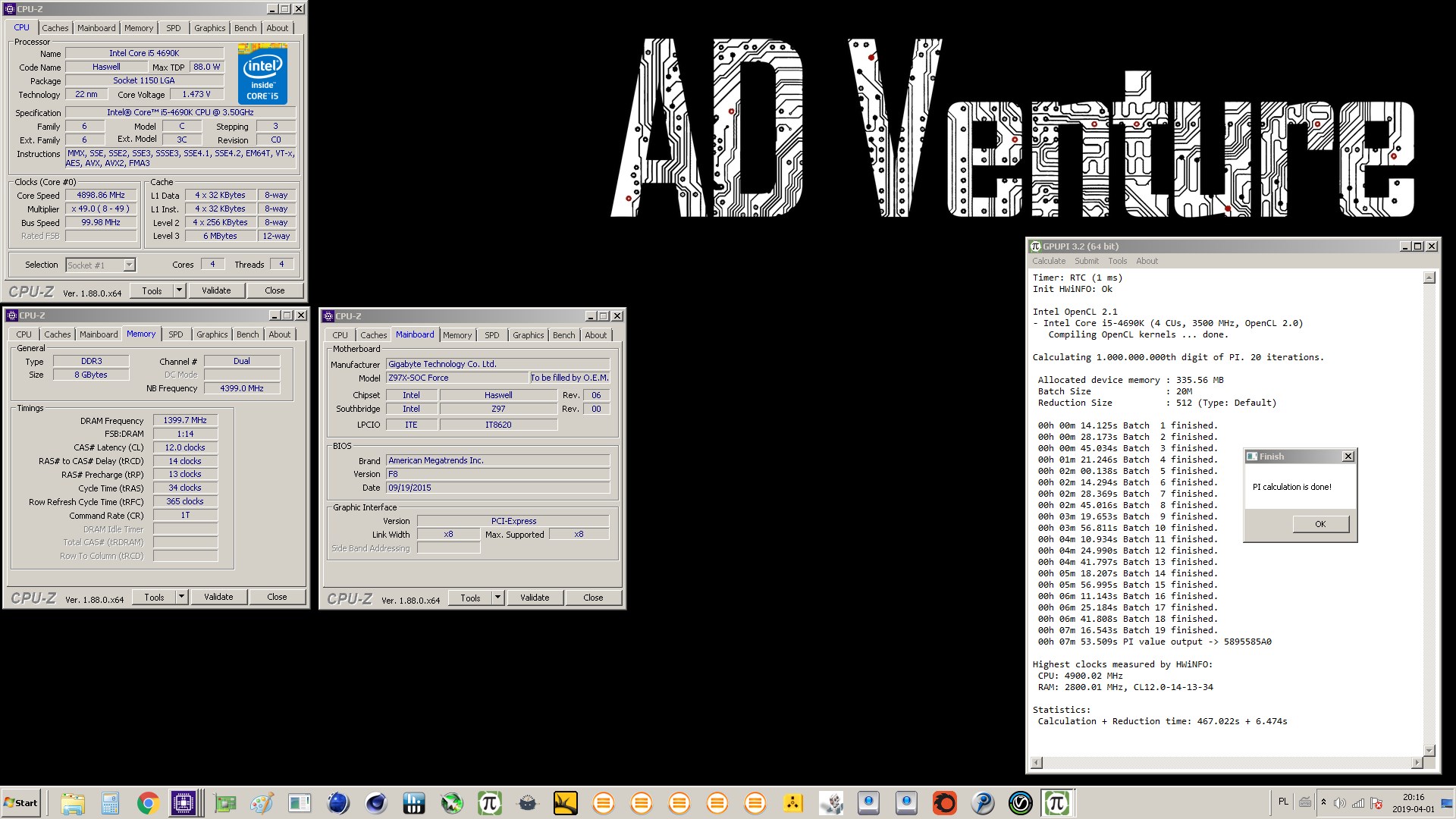Open the green jet icon on taskbar
Image resolution: width=1456 pixels, height=819 pixels.
click(452, 803)
